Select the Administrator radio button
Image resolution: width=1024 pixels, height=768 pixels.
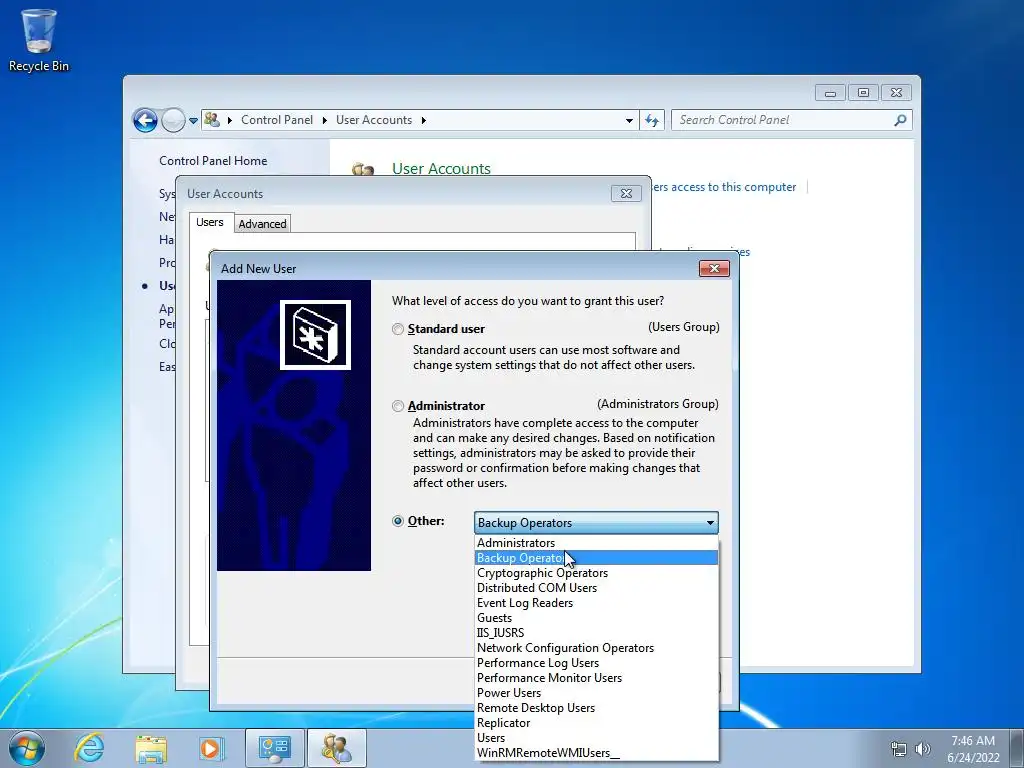tap(398, 406)
